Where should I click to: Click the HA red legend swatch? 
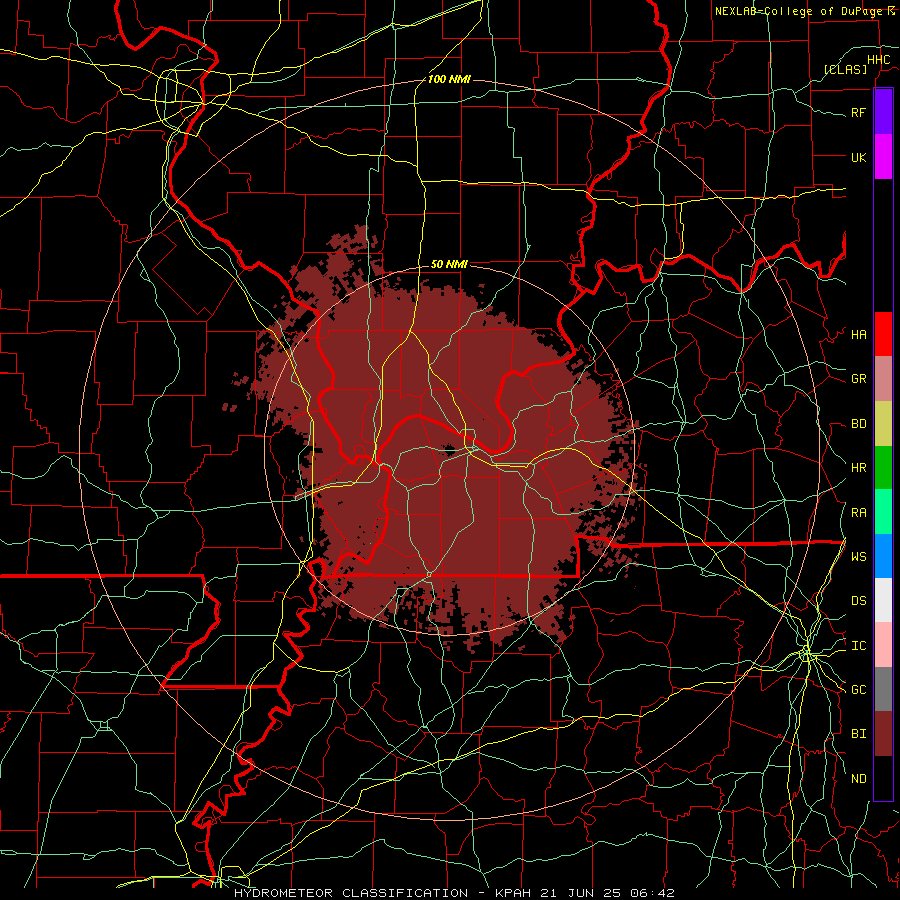(x=883, y=334)
